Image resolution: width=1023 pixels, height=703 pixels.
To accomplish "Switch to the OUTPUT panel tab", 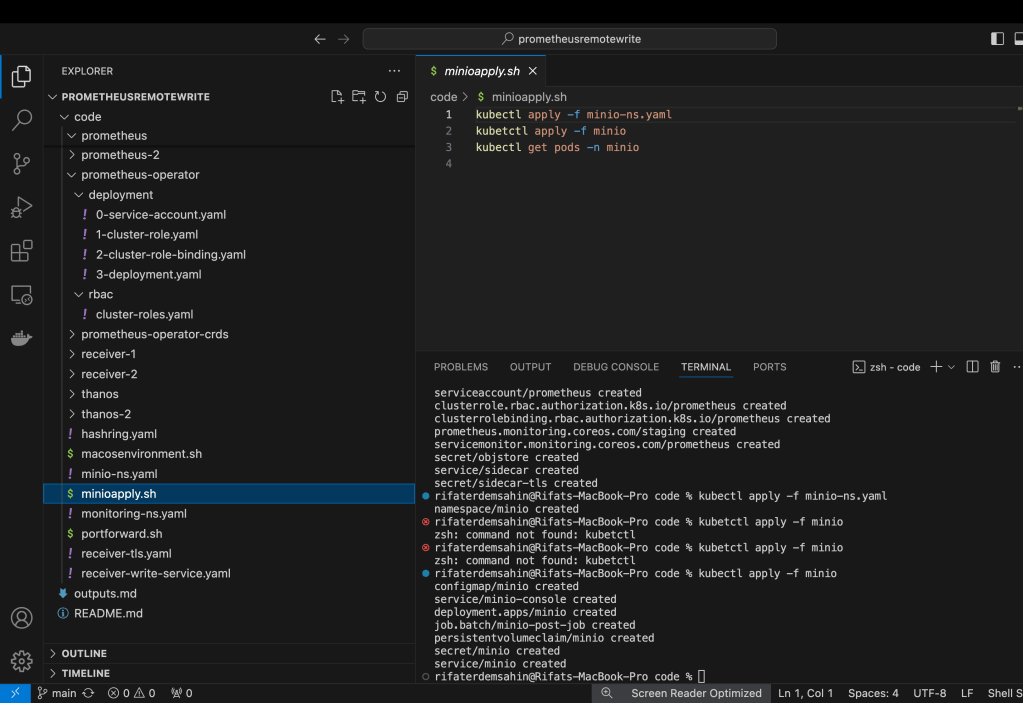I will 530,367.
